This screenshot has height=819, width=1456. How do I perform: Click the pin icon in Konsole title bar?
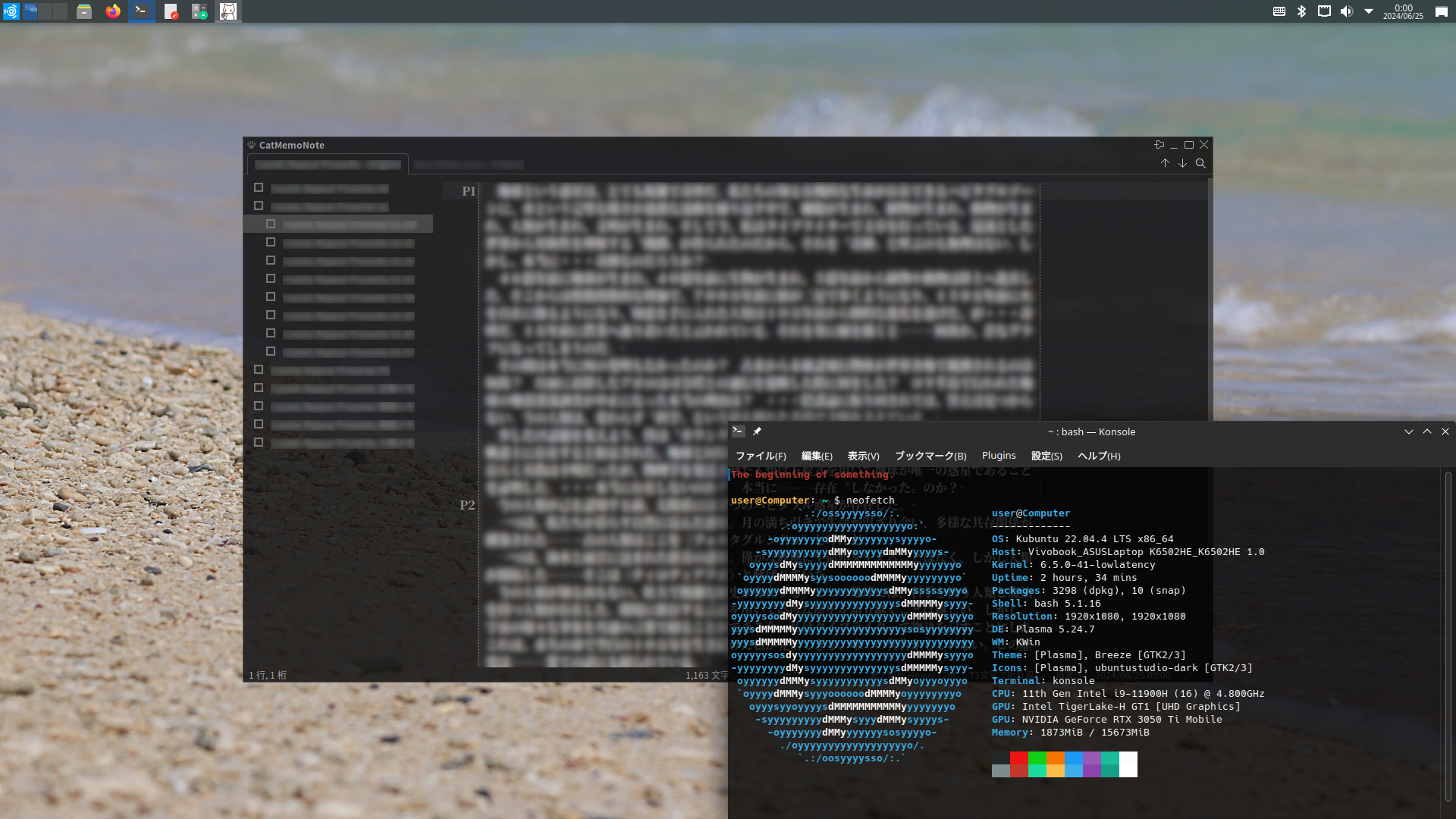pos(757,431)
